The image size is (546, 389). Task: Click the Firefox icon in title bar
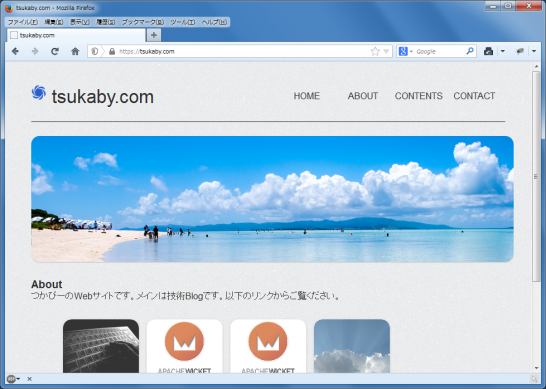pyautogui.click(x=9, y=8)
